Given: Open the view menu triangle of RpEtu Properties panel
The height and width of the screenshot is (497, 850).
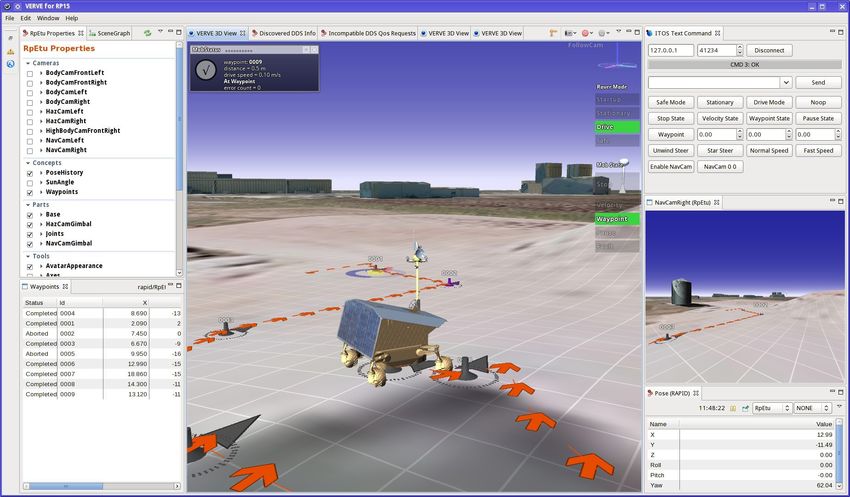Looking at the screenshot, I should pyautogui.click(x=160, y=31).
